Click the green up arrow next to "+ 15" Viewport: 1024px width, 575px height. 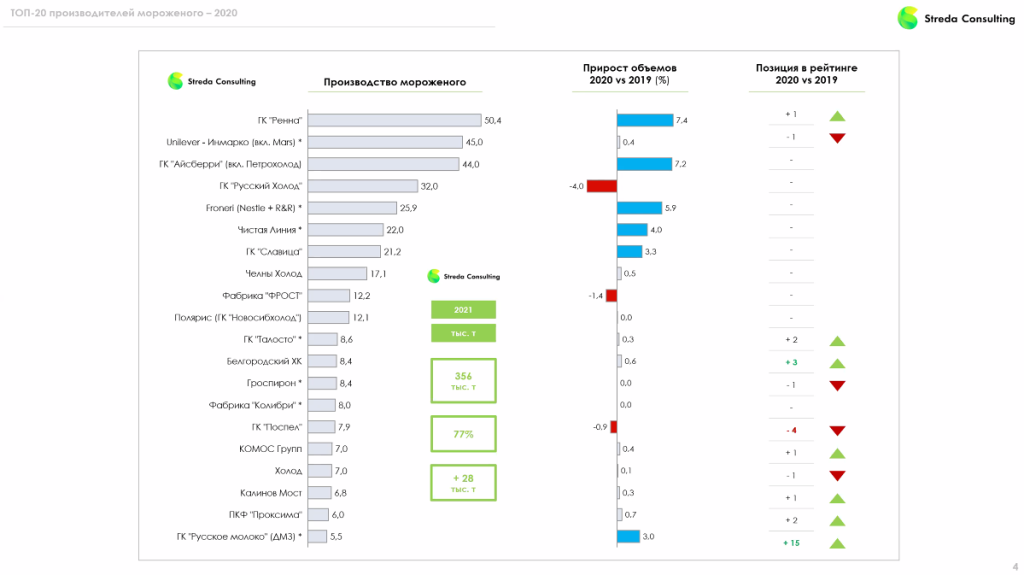[837, 544]
